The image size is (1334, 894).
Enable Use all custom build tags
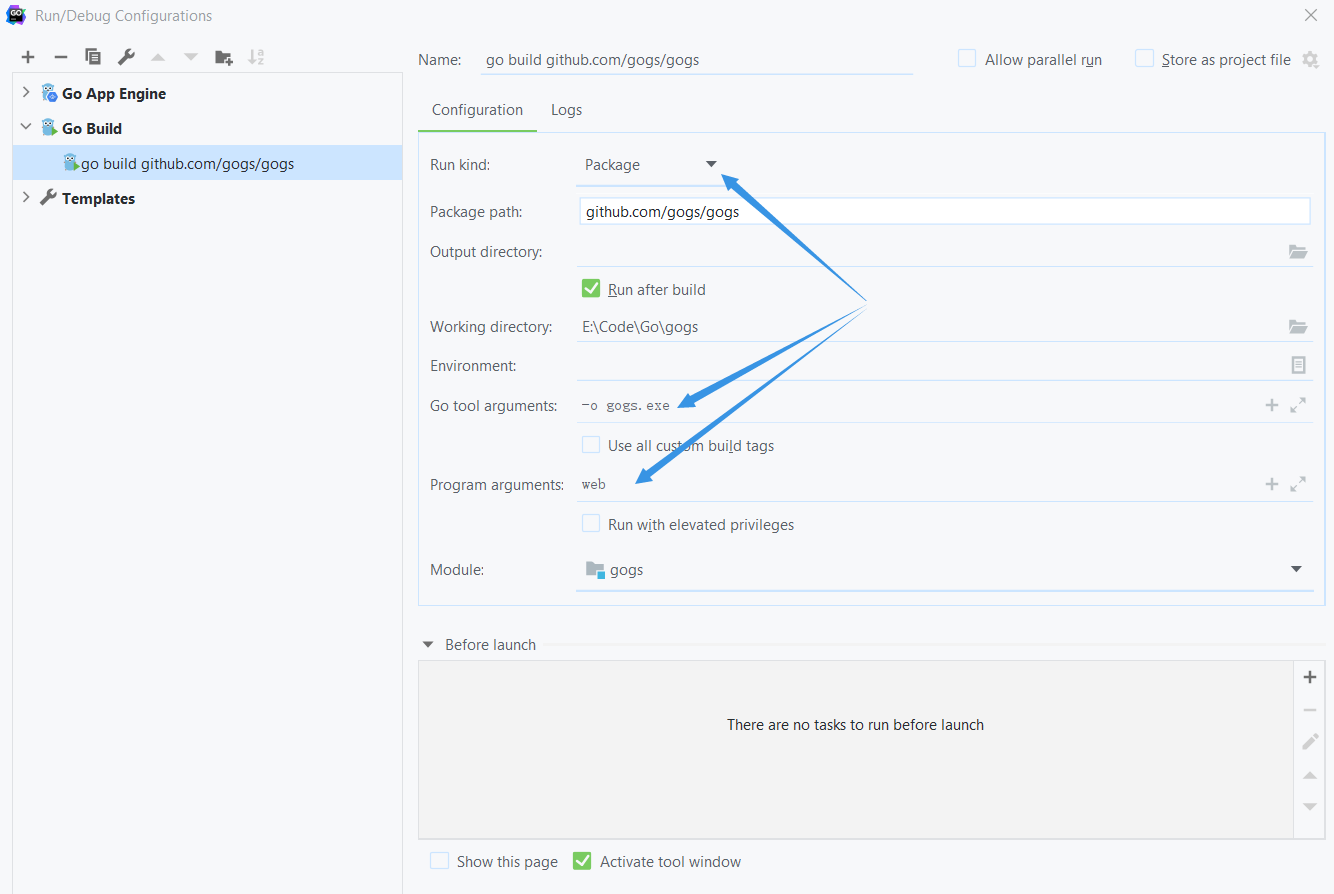click(591, 445)
